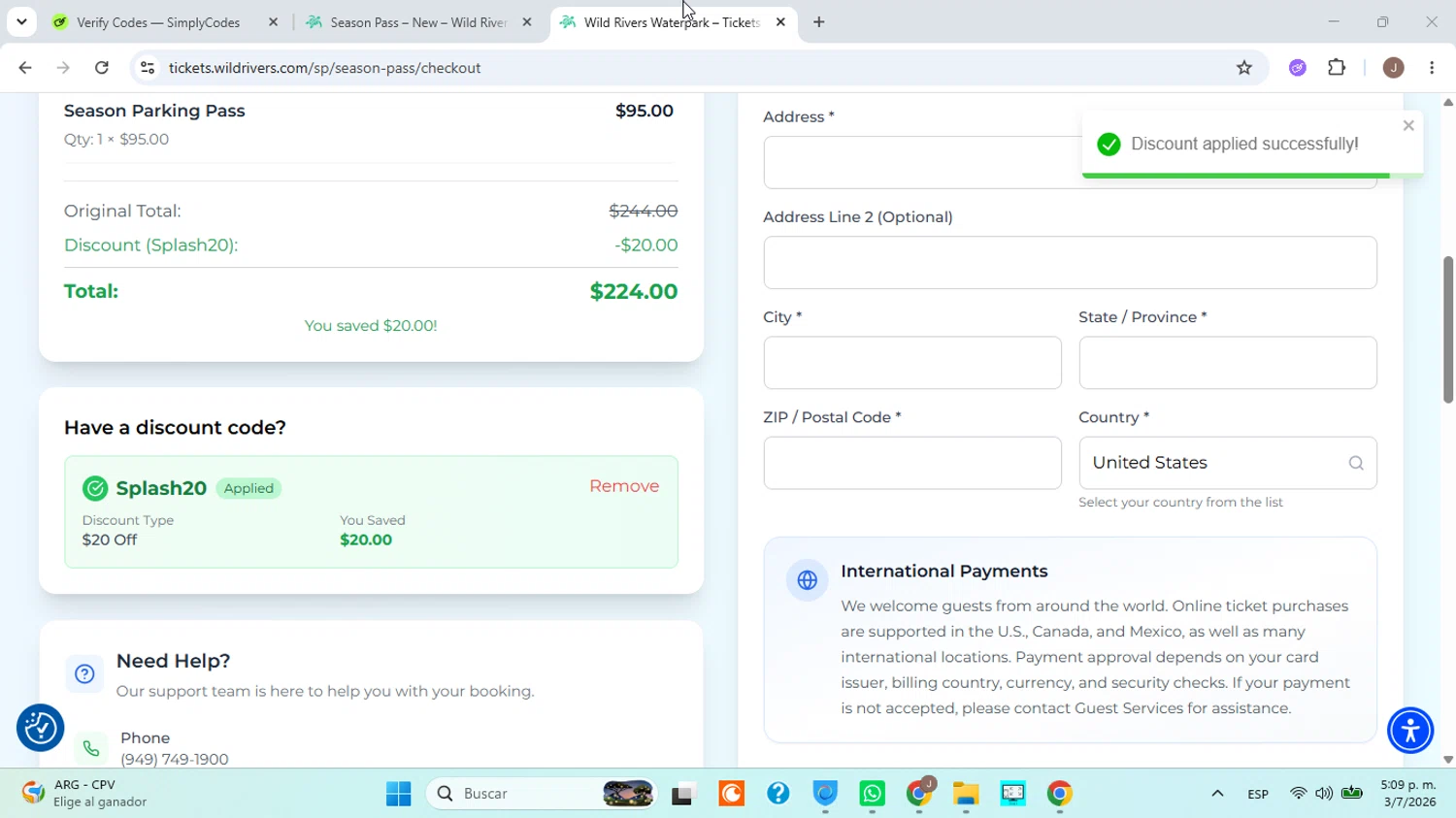Open WhatsApp from the taskbar
The width and height of the screenshot is (1456, 818).
pos(872,794)
